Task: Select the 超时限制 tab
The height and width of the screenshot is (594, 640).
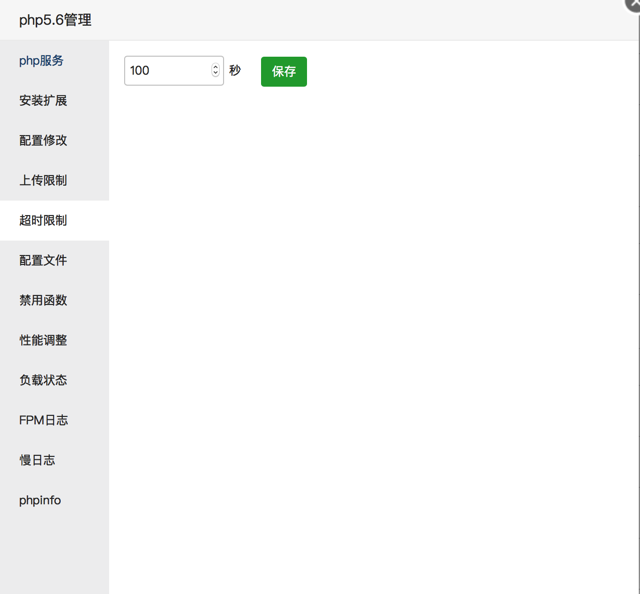Action: [x=54, y=220]
